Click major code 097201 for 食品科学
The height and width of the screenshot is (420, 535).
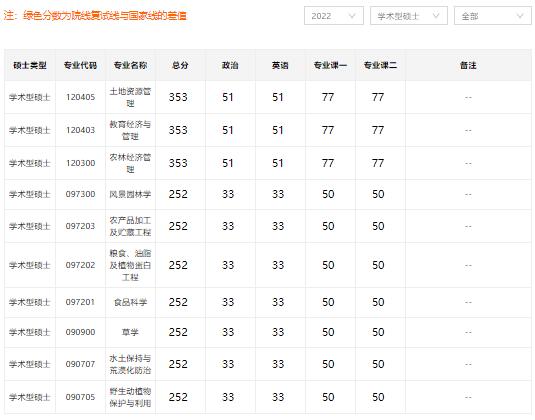[81, 302]
